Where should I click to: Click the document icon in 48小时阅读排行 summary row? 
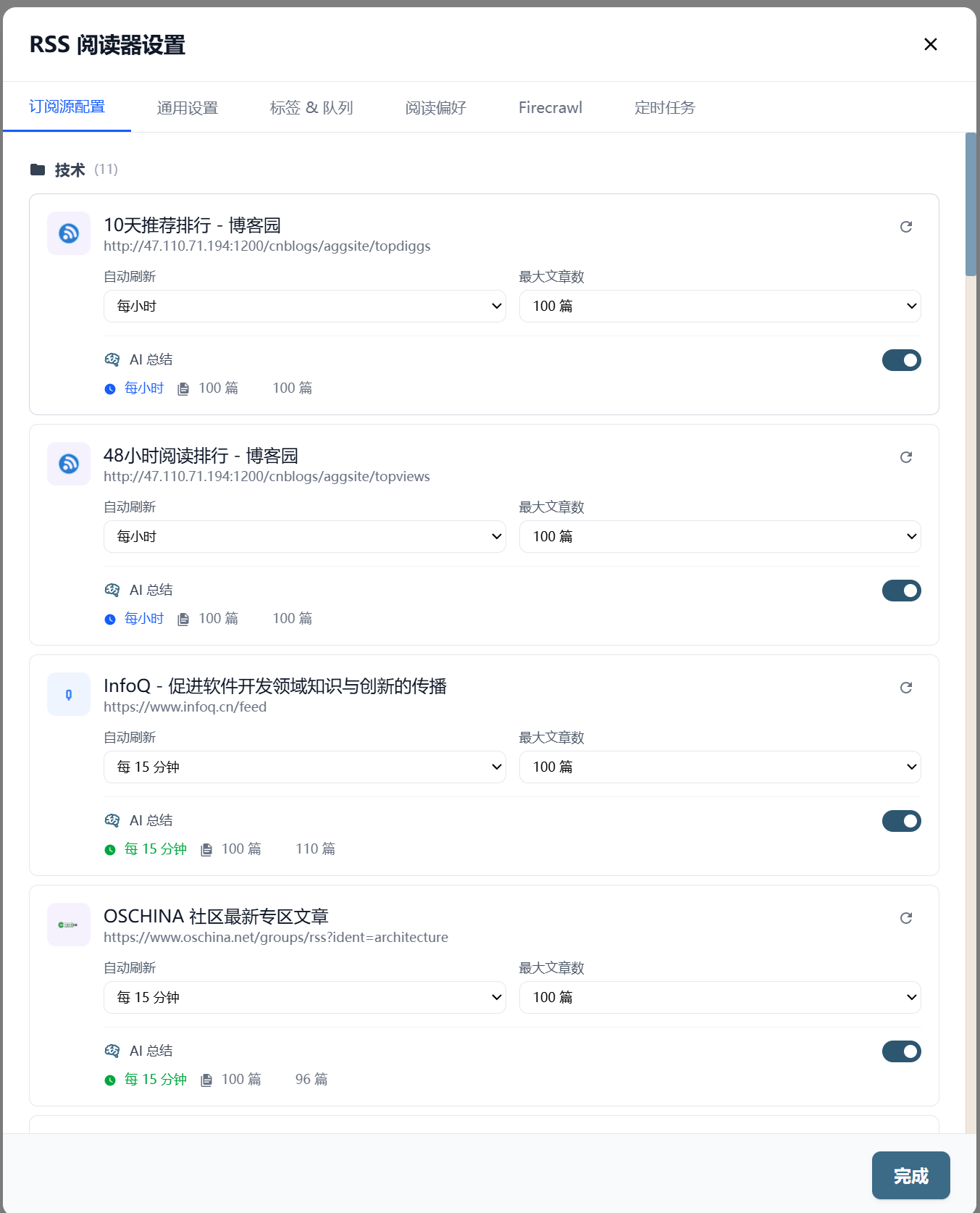coord(183,620)
